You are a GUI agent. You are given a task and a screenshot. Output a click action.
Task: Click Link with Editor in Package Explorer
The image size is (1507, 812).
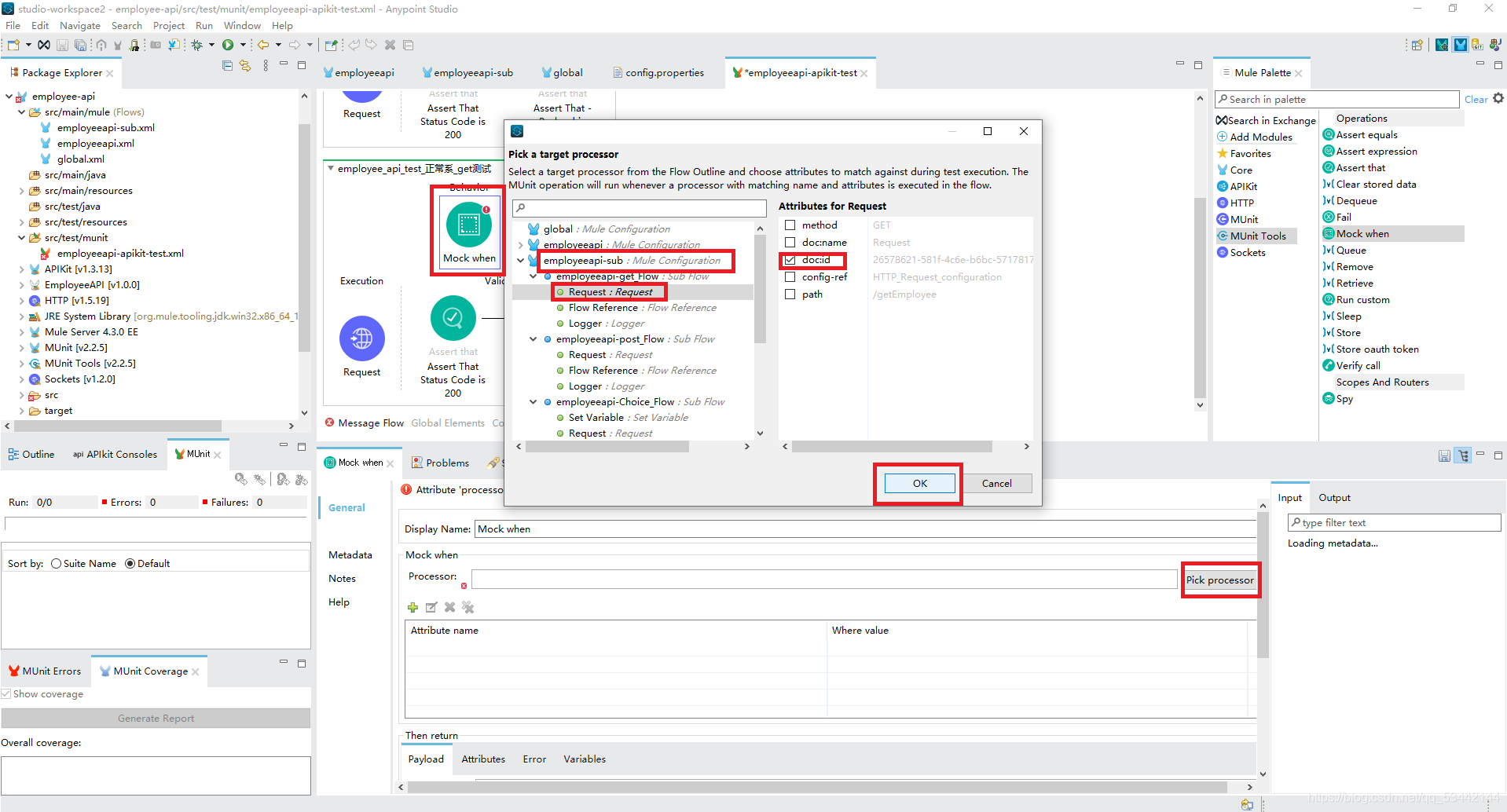(x=245, y=66)
